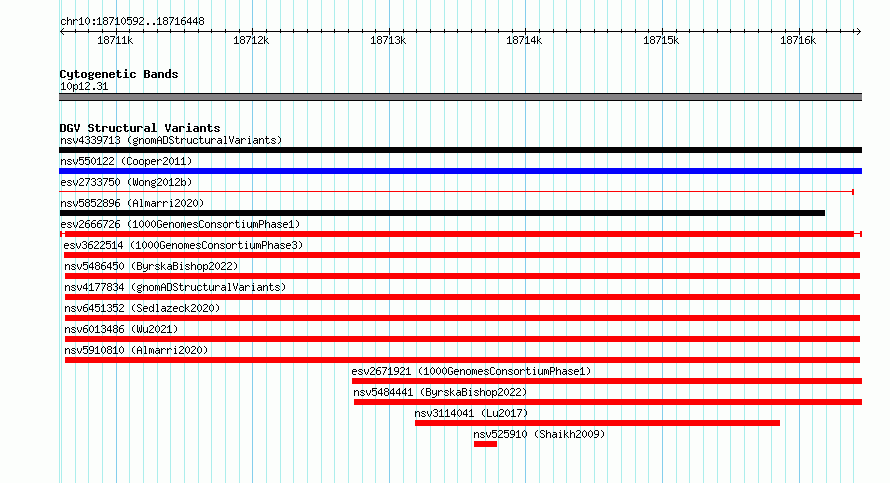This screenshot has height=483, width=890.
Task: Open nsv525910 (Shaikh2009) label
Action: click(539, 434)
